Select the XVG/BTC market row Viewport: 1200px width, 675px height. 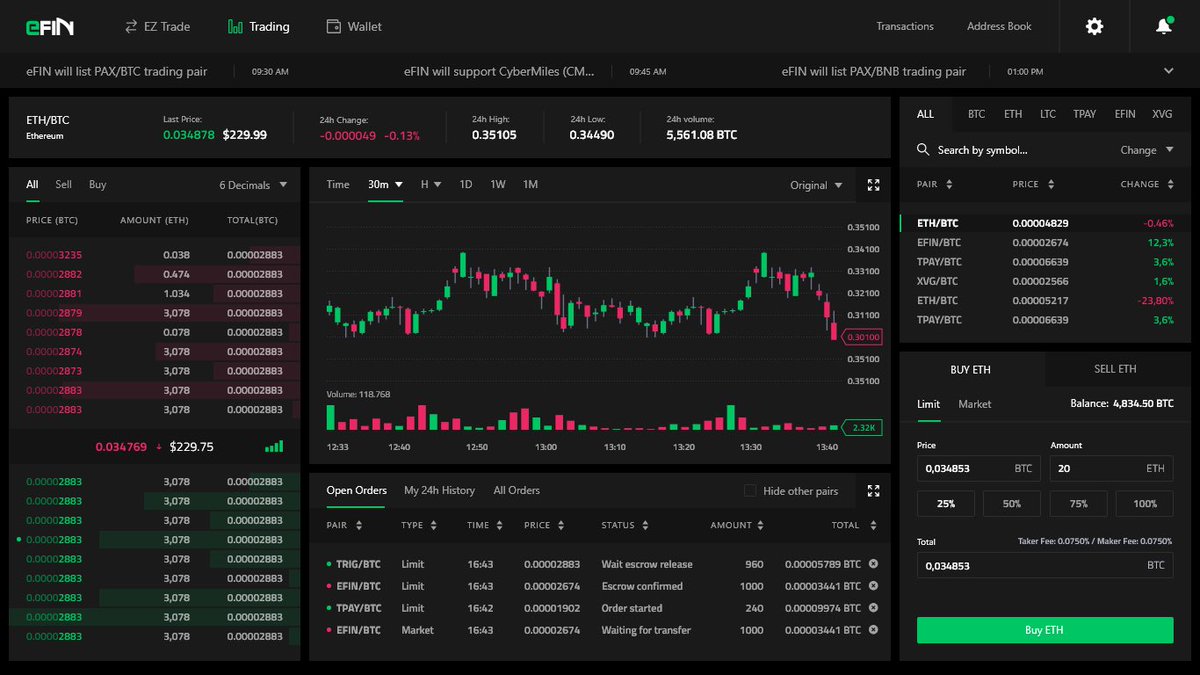click(1045, 281)
